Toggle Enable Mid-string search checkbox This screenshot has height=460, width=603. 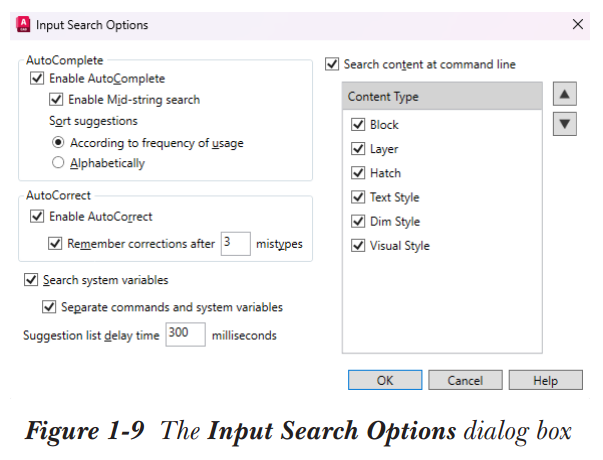[56, 100]
